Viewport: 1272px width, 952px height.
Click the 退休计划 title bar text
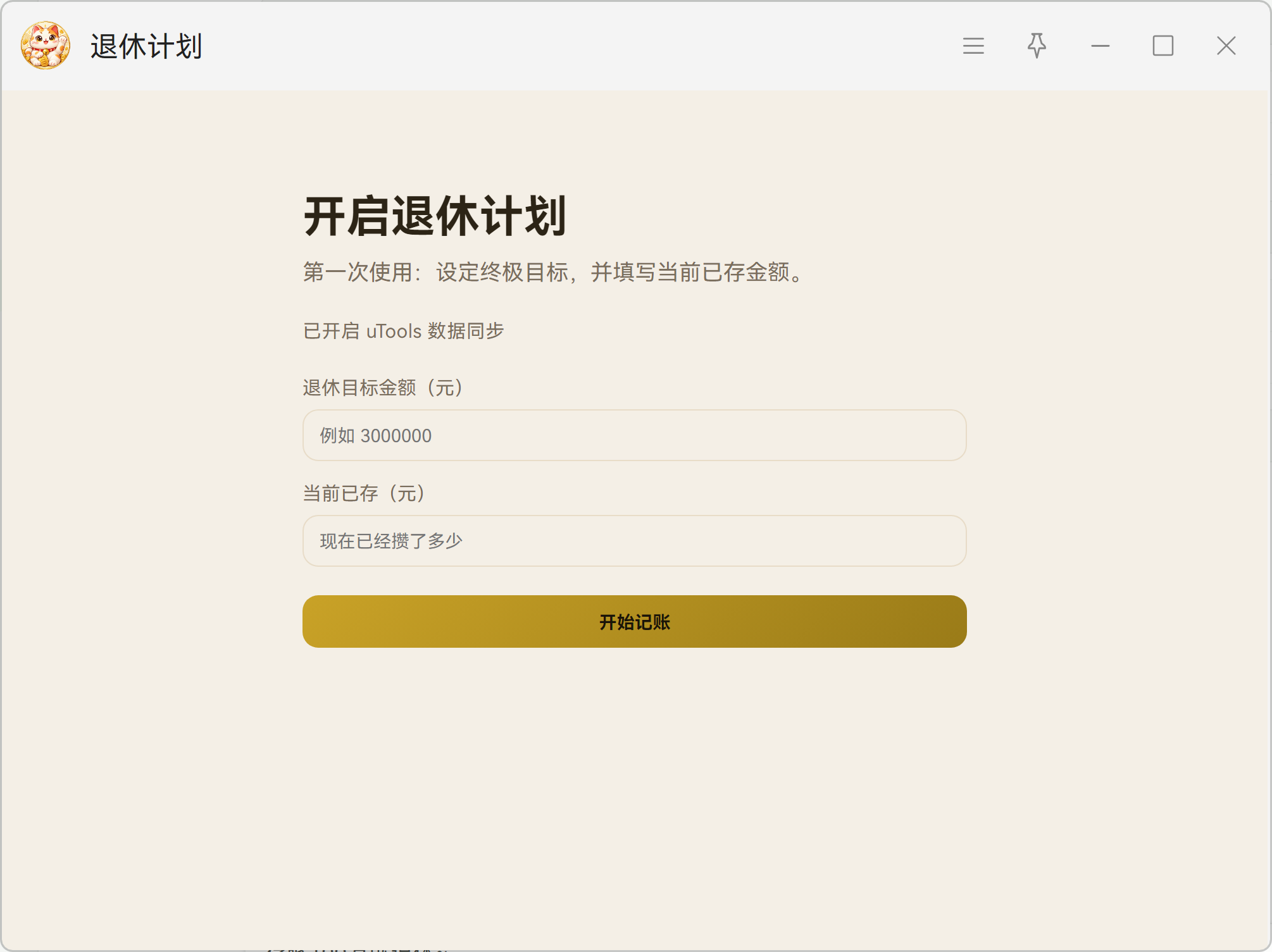click(146, 46)
